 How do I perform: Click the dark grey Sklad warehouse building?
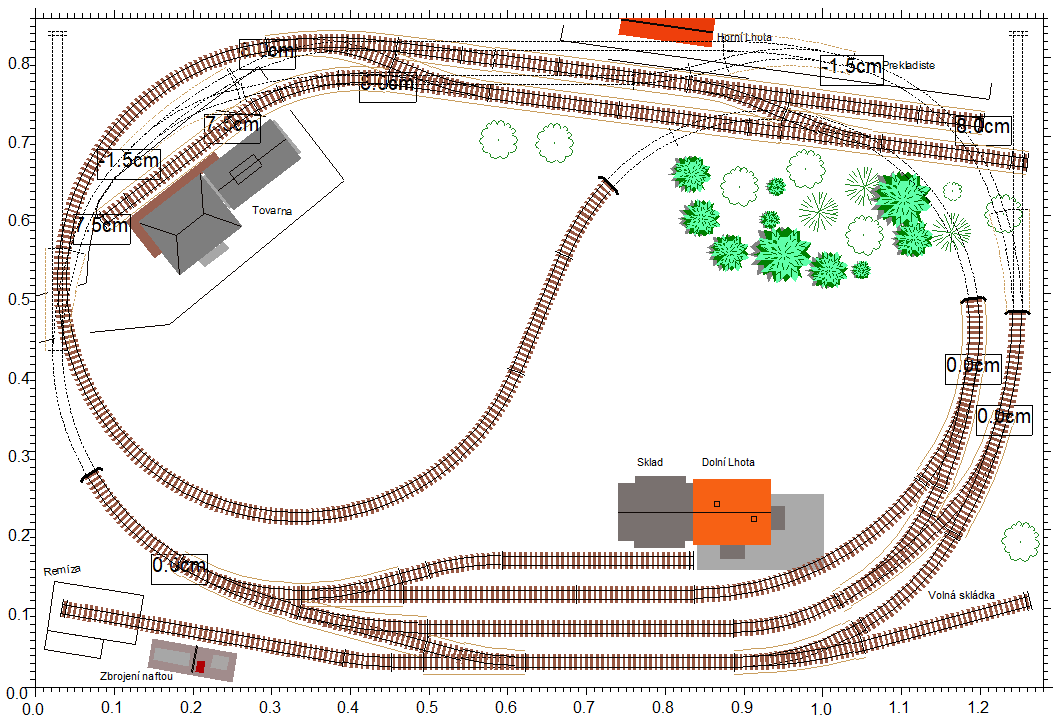click(x=654, y=511)
